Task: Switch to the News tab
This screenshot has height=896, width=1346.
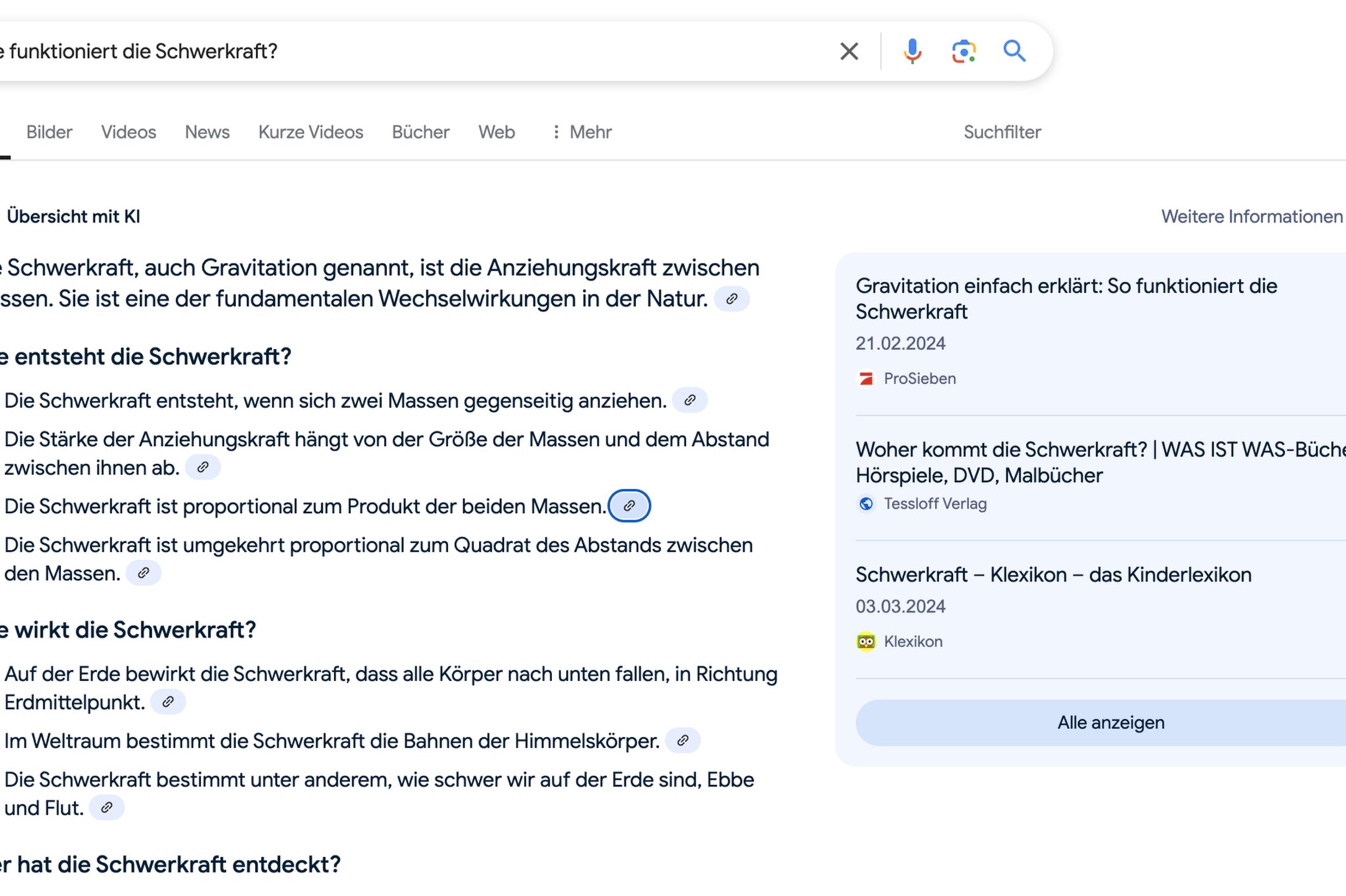Action: (x=207, y=132)
